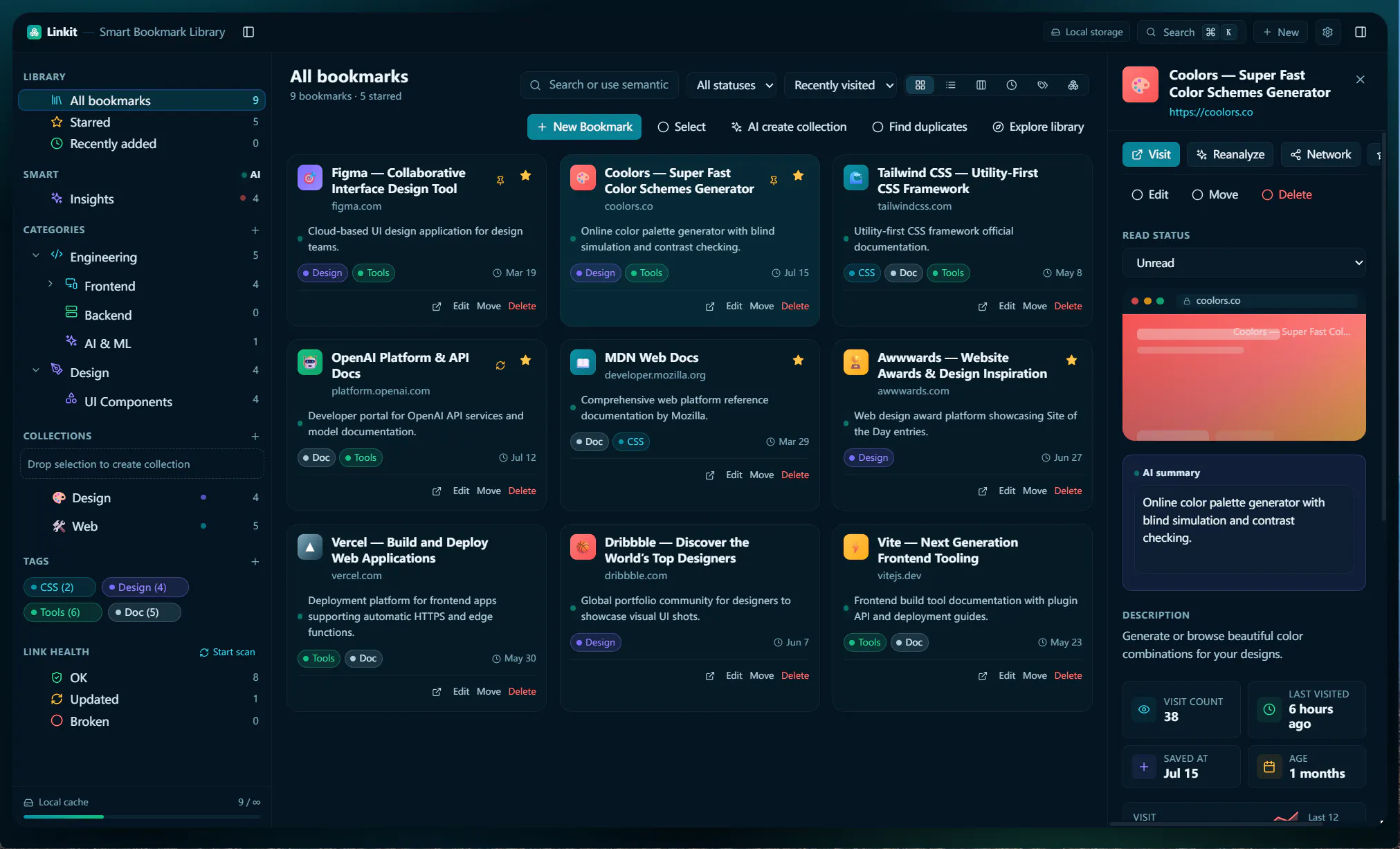Image resolution: width=1400 pixels, height=849 pixels.
Task: Filter by Design (4) tag chip
Action: (x=145, y=587)
